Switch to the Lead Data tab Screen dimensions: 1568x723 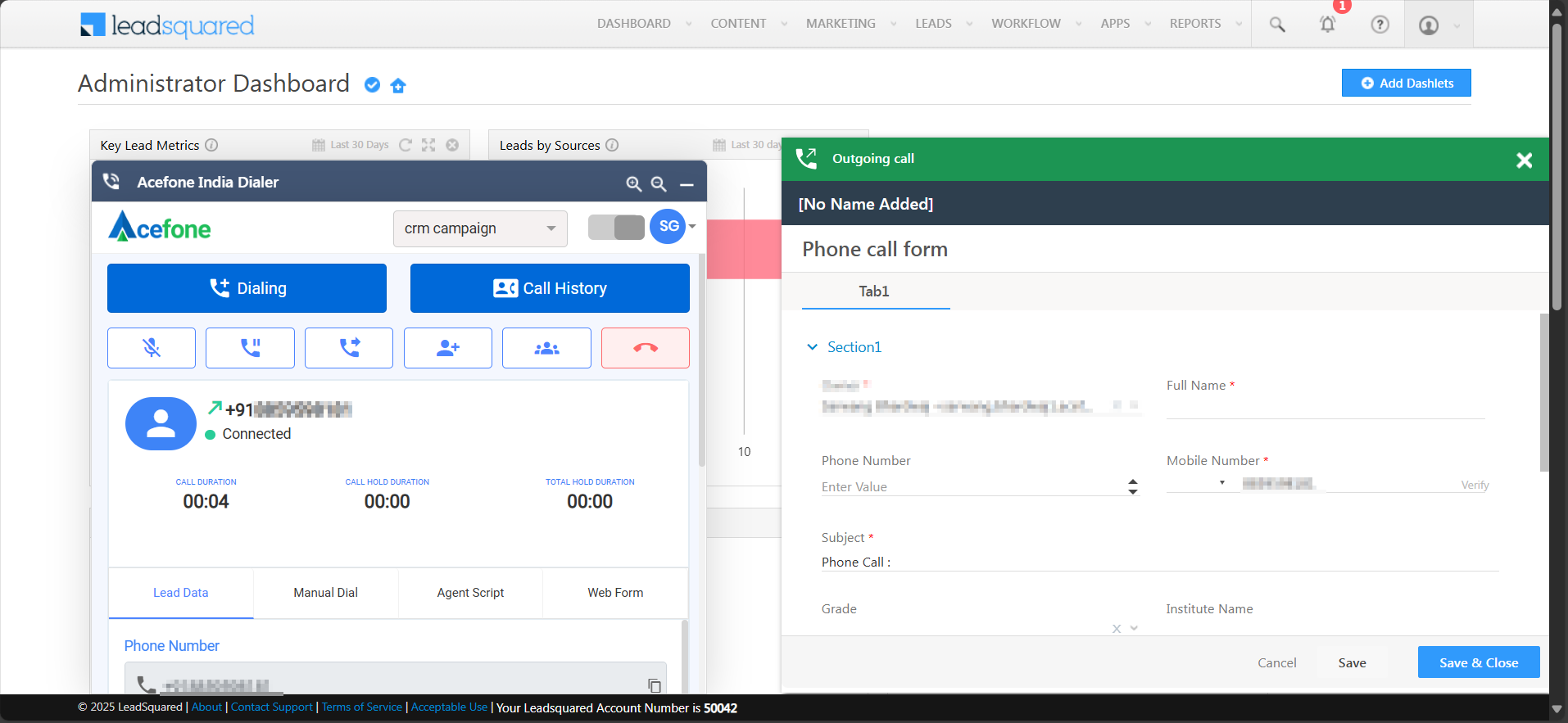click(x=181, y=593)
